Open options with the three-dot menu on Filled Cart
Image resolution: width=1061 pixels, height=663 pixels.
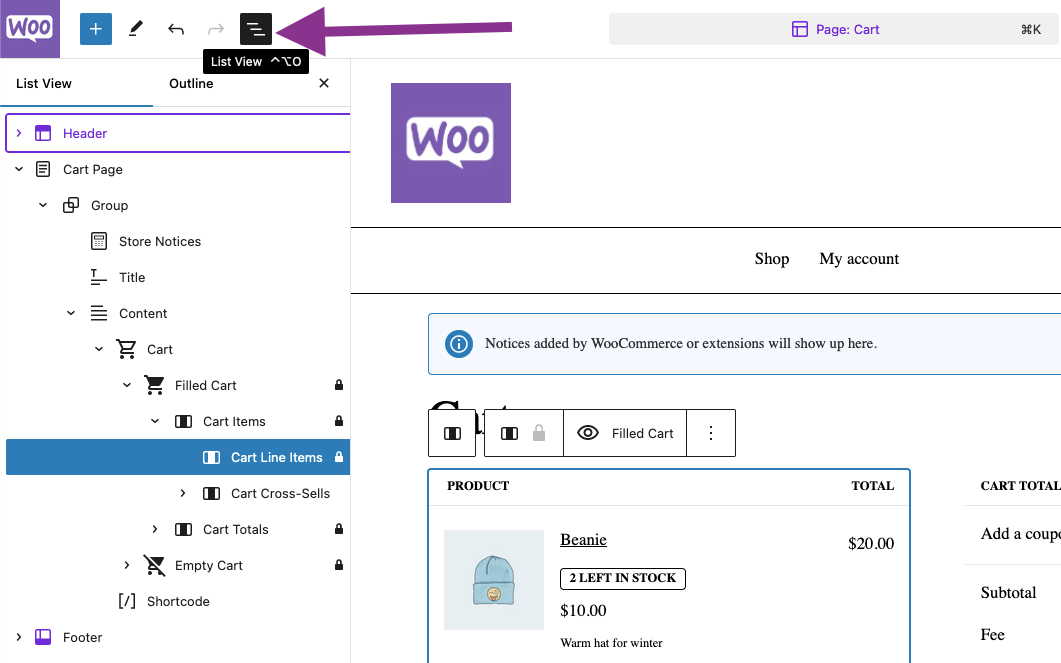pos(710,432)
